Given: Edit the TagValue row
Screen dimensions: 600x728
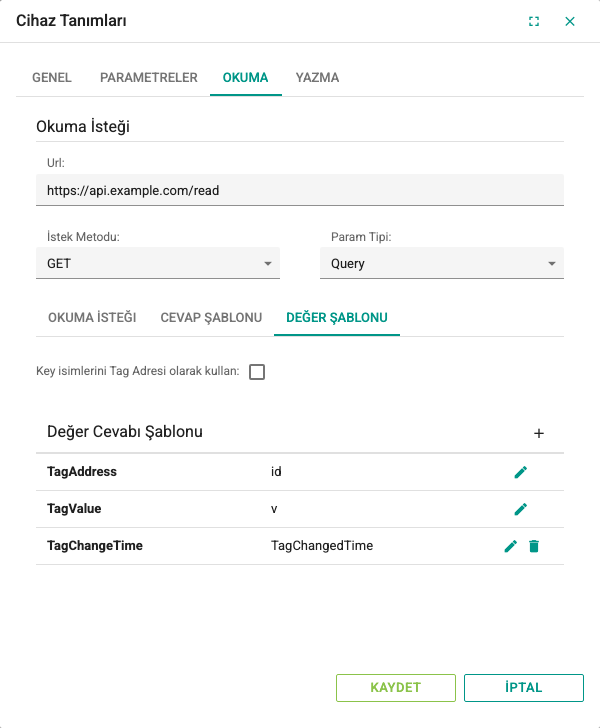Looking at the screenshot, I should [521, 509].
